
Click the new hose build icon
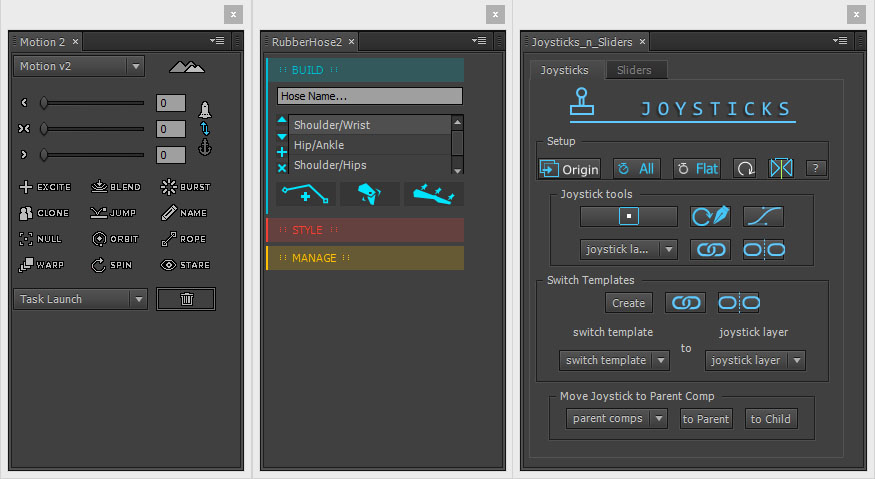point(305,194)
